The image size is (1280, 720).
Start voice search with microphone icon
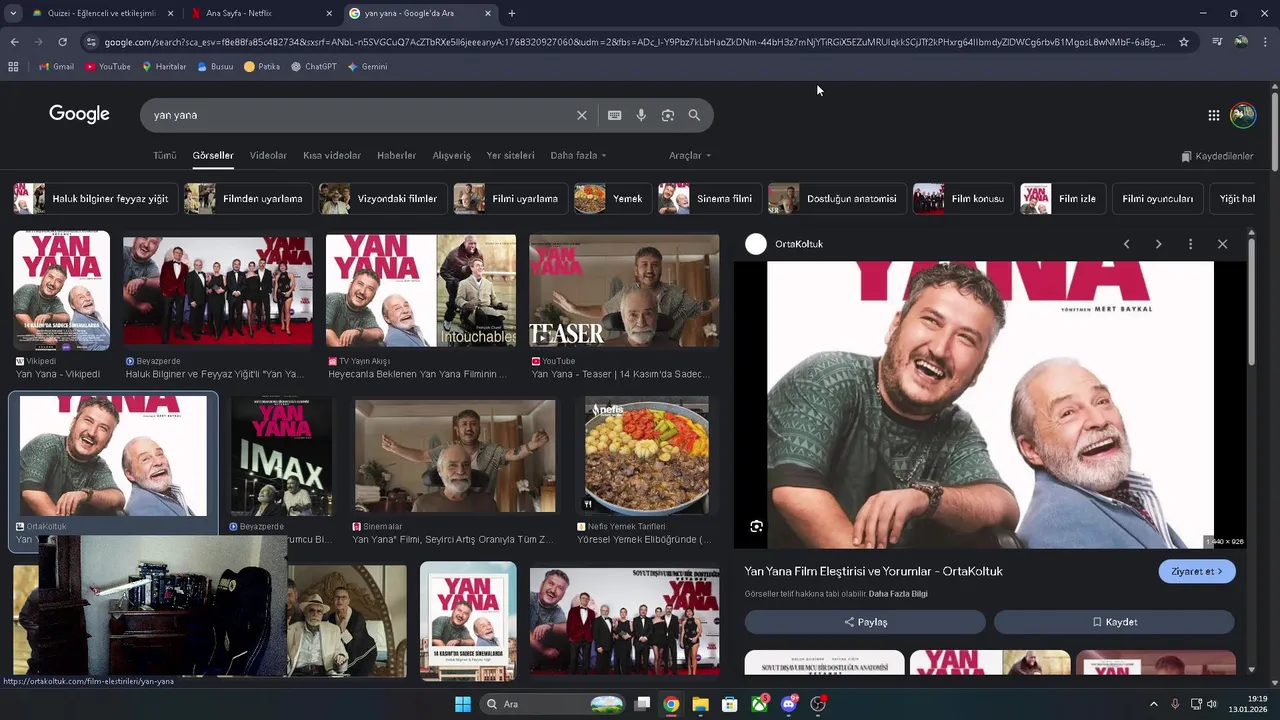(641, 115)
